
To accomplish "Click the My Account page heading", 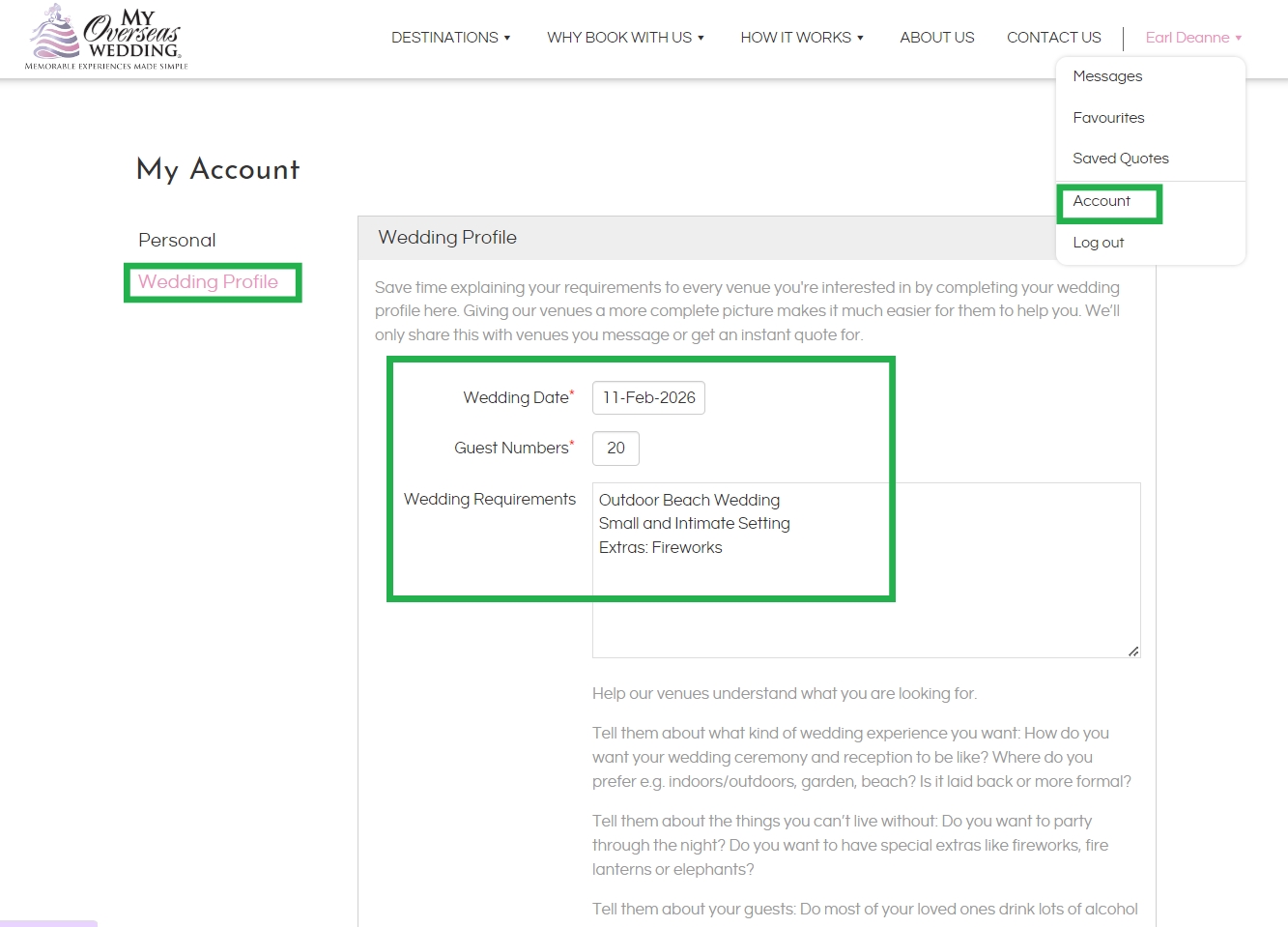I will (218, 169).
